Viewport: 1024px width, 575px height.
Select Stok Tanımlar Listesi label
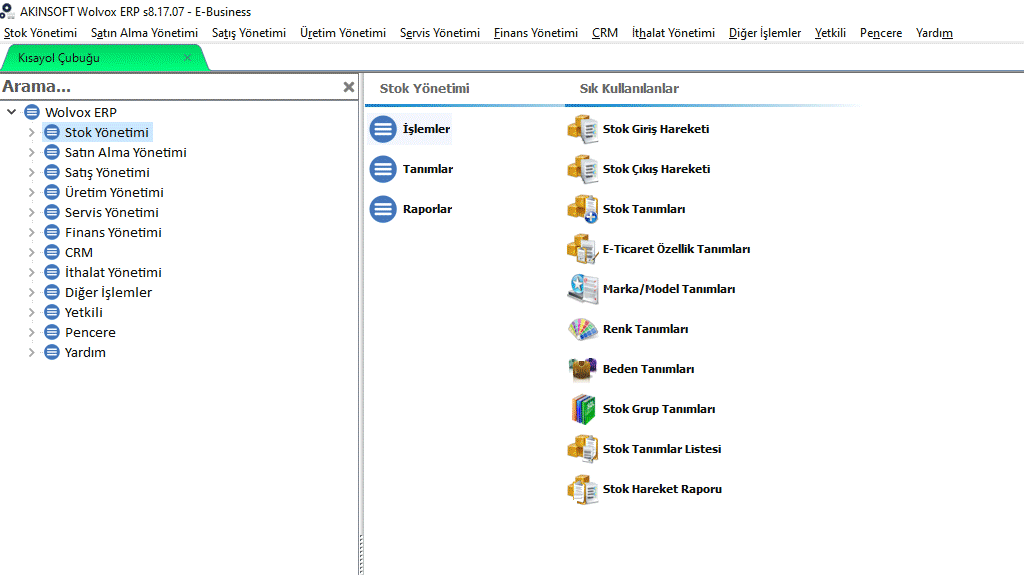click(662, 449)
